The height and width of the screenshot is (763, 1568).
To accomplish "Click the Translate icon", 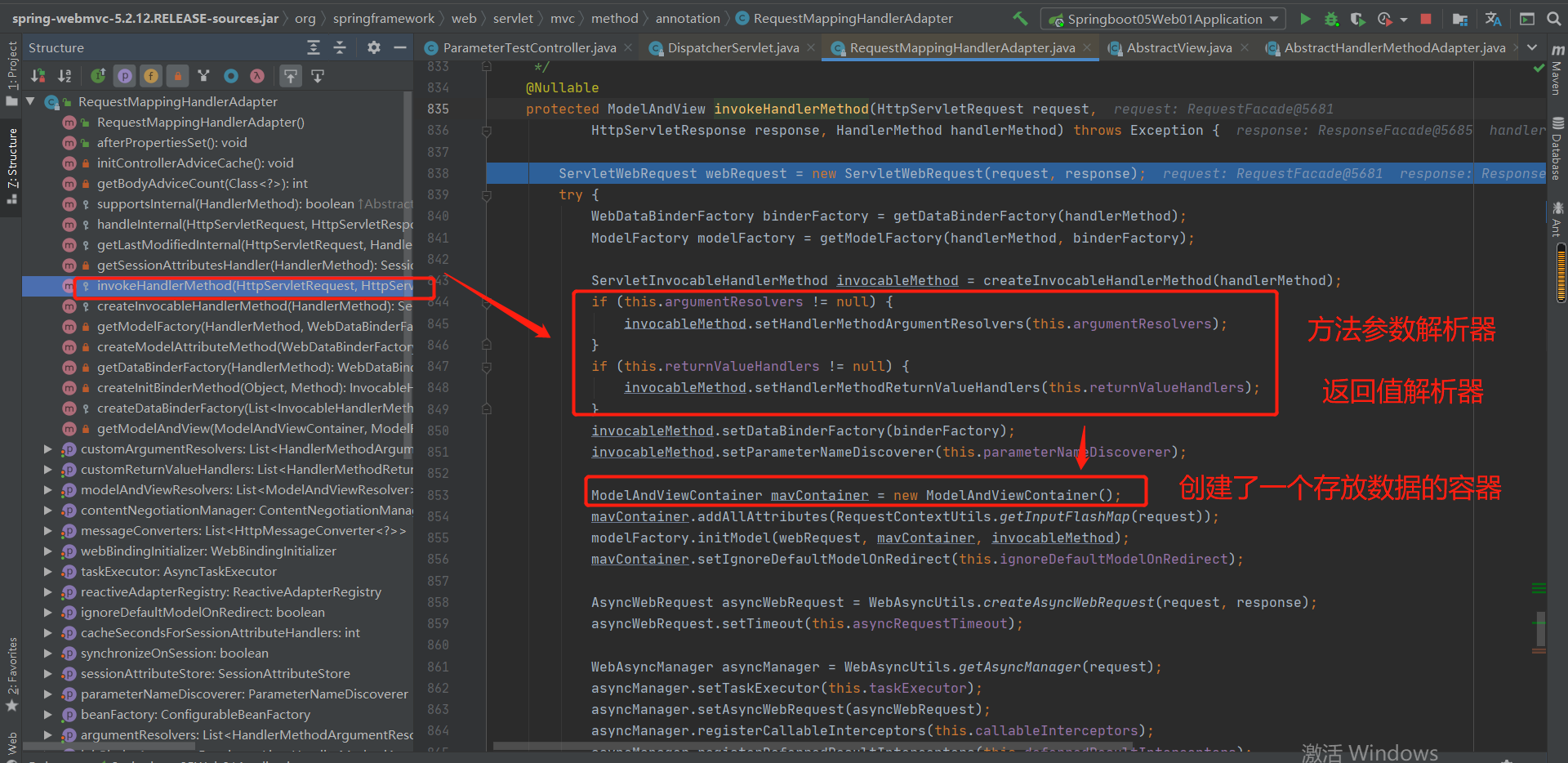I will pyautogui.click(x=1493, y=18).
